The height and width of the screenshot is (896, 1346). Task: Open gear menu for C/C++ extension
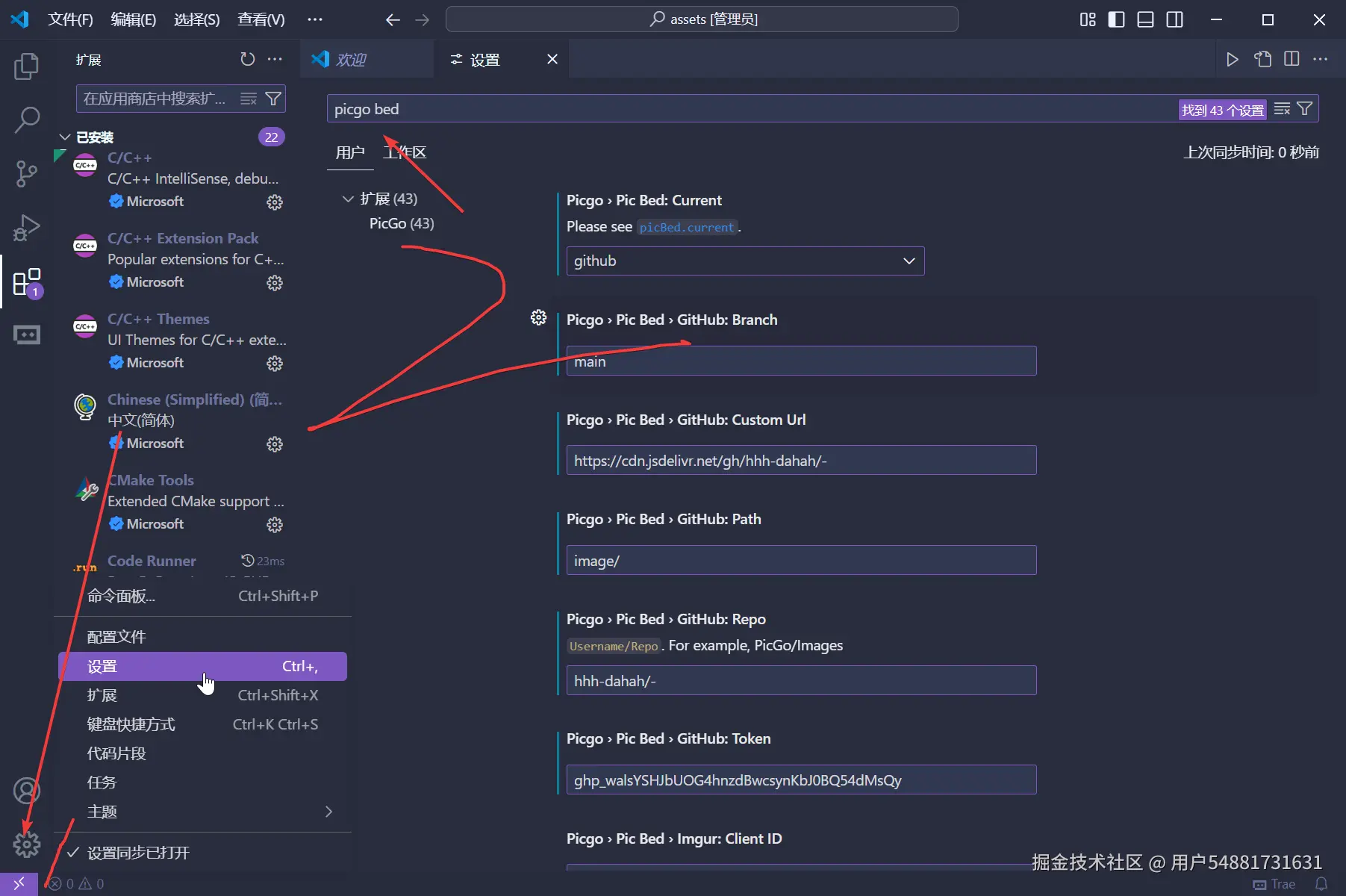click(275, 202)
